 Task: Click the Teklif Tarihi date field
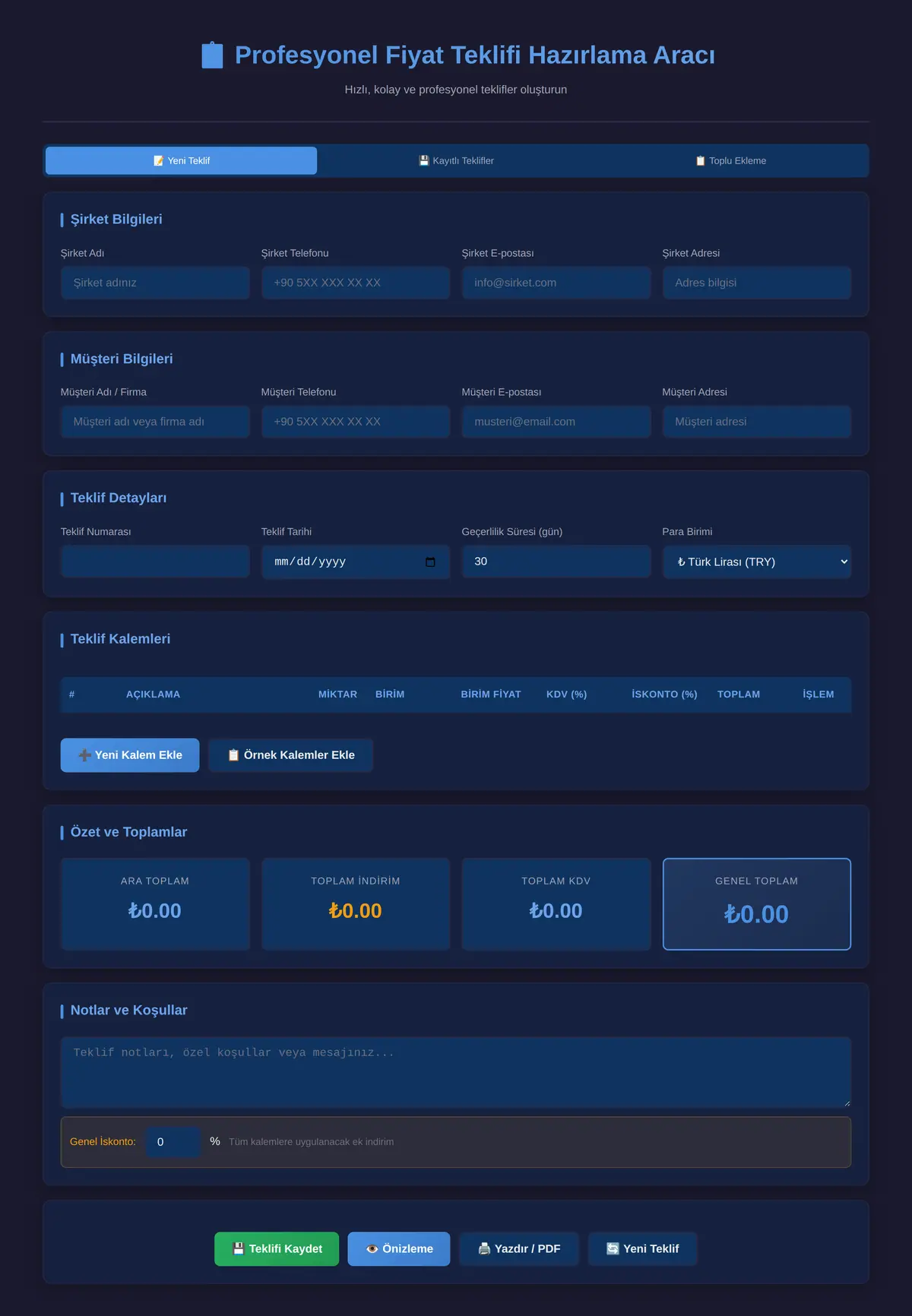tap(356, 562)
